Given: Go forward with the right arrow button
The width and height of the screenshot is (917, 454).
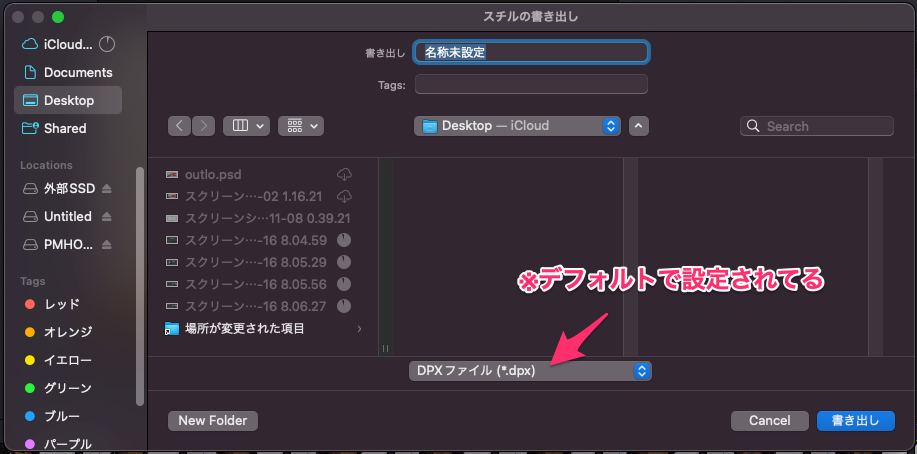Looking at the screenshot, I should (x=204, y=126).
